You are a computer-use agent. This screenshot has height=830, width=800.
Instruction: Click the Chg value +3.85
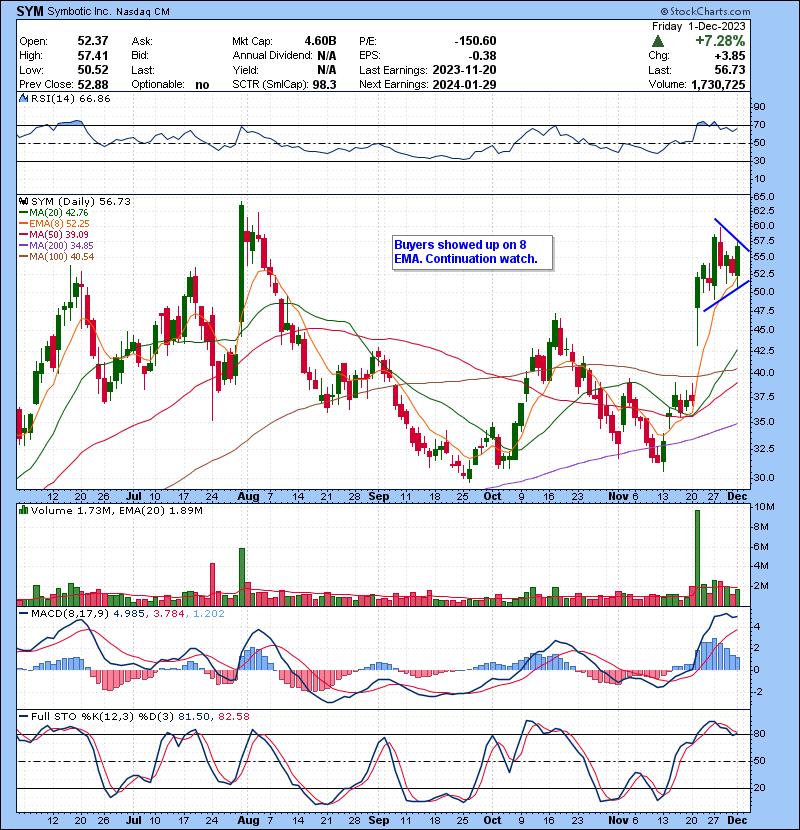[730, 56]
